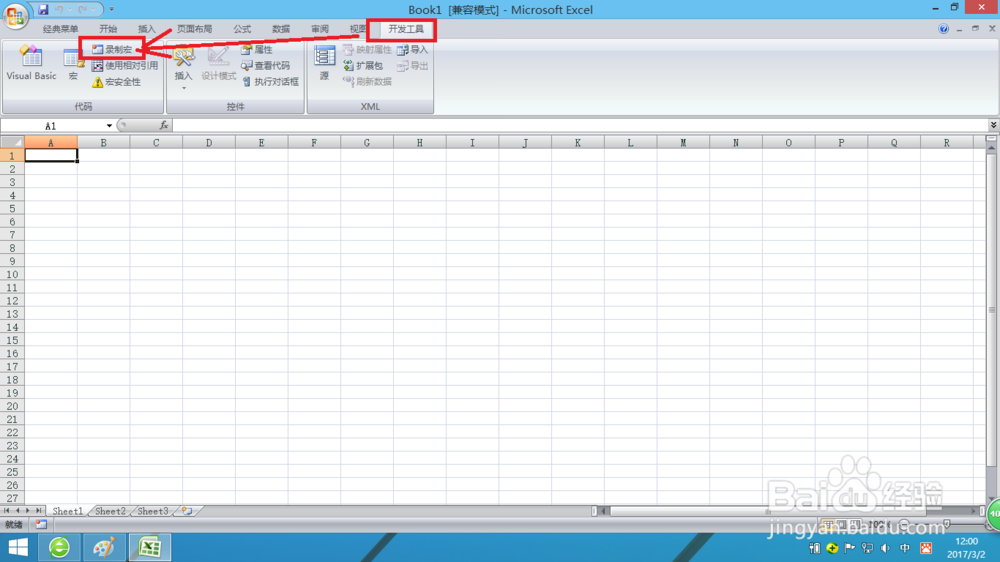This screenshot has width=1000, height=562.
Task: Switch to the 公式 tab
Action: [x=242, y=29]
